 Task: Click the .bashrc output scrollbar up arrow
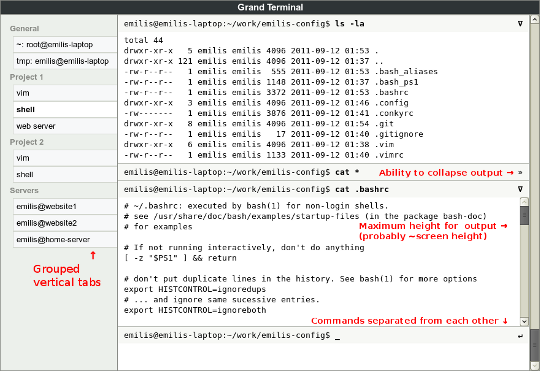coord(524,202)
